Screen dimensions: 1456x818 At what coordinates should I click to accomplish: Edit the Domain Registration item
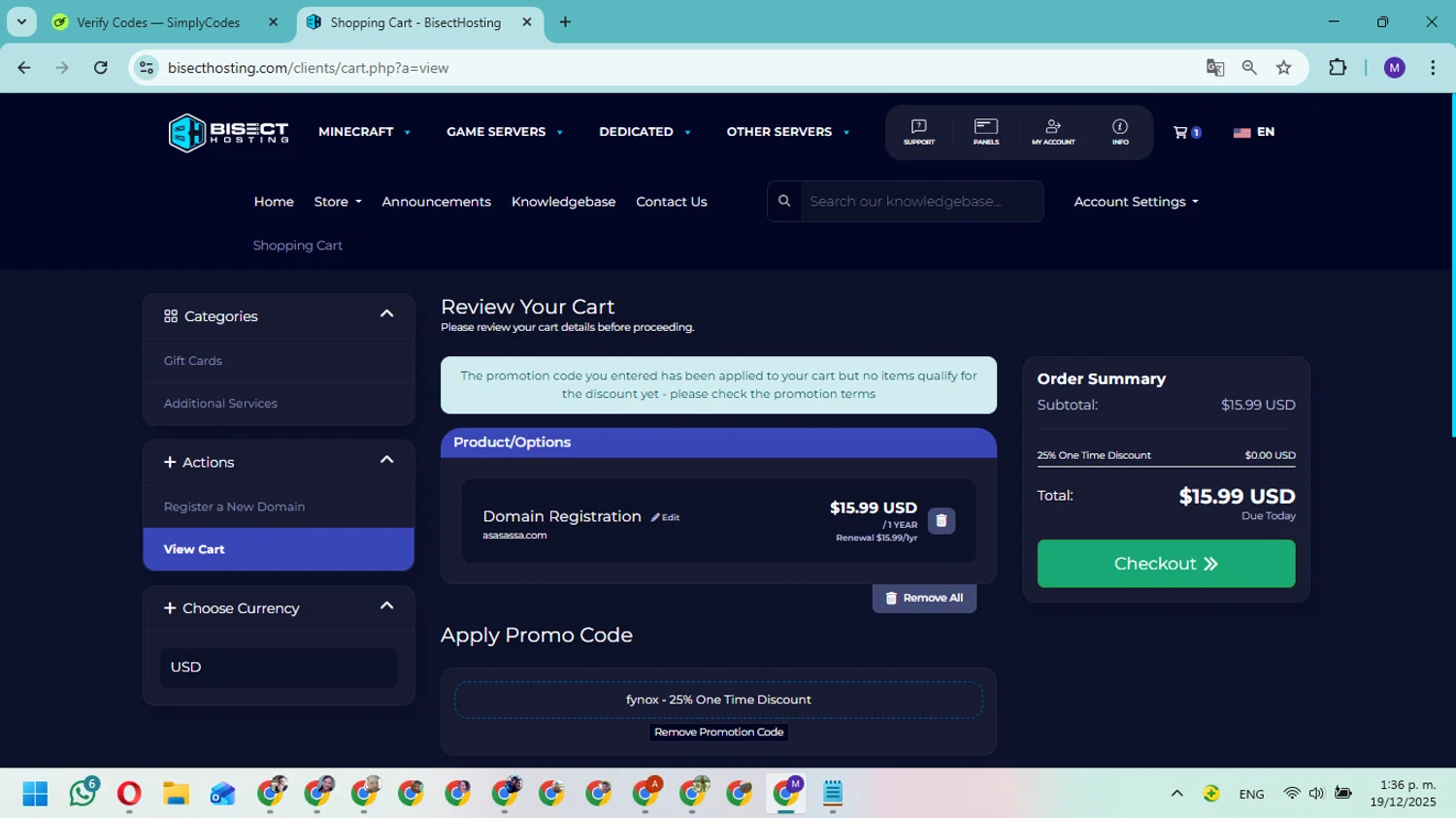[x=665, y=517]
